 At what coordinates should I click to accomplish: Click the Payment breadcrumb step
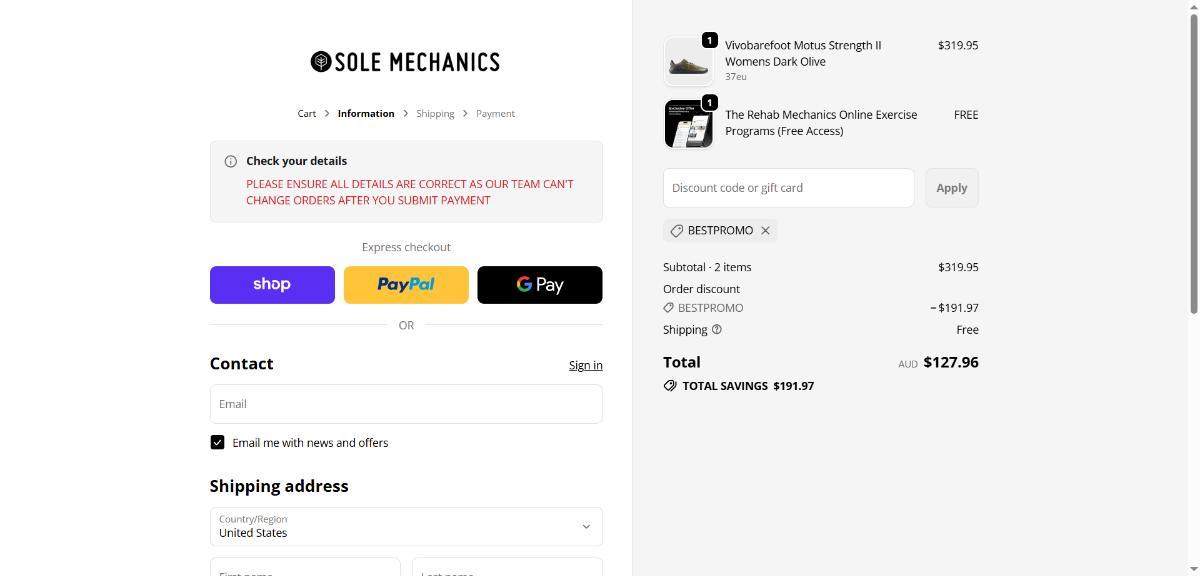495,114
